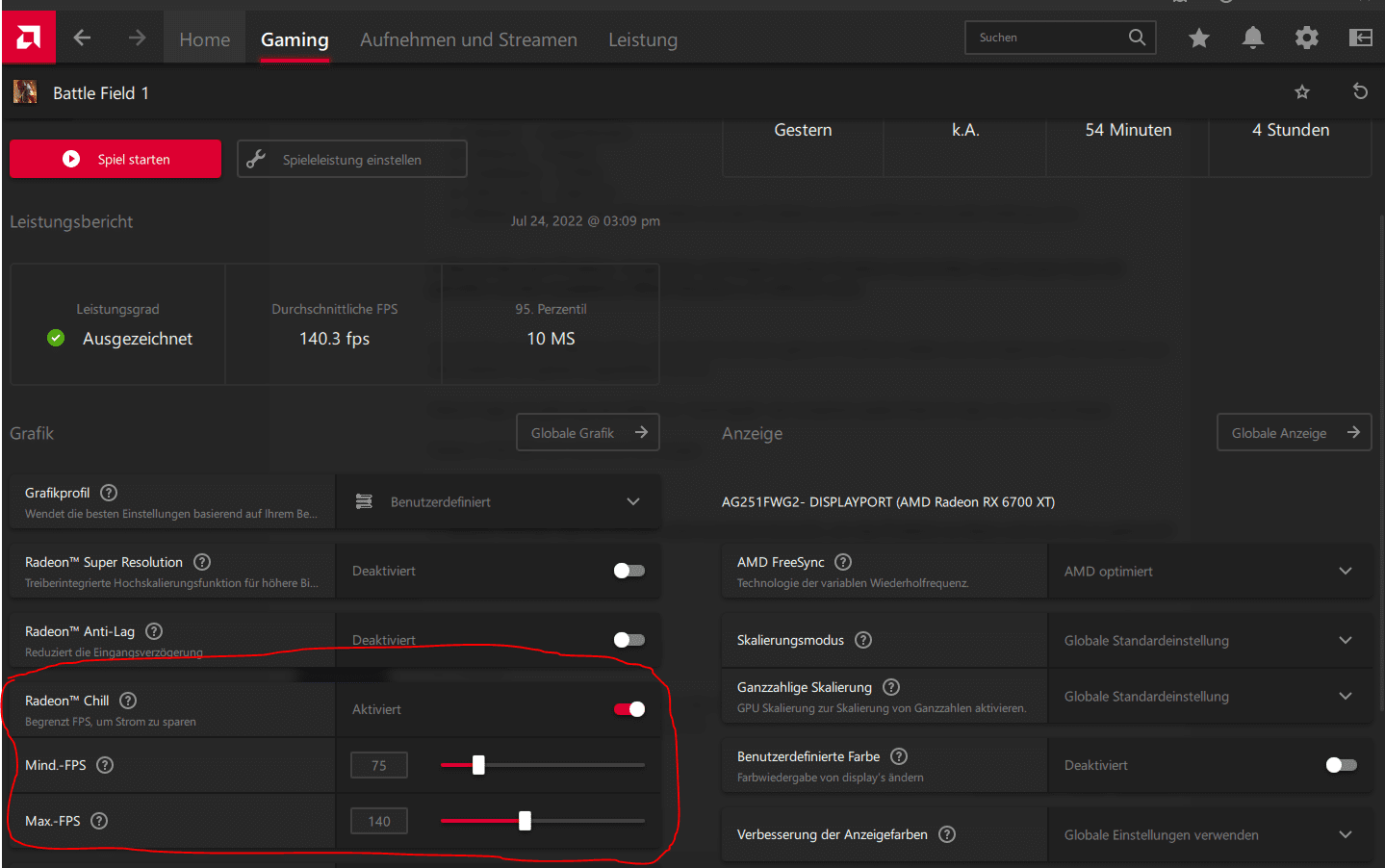Toggle sidebar panel icon in top bar
This screenshot has height=868, width=1385.
pos(1360,38)
